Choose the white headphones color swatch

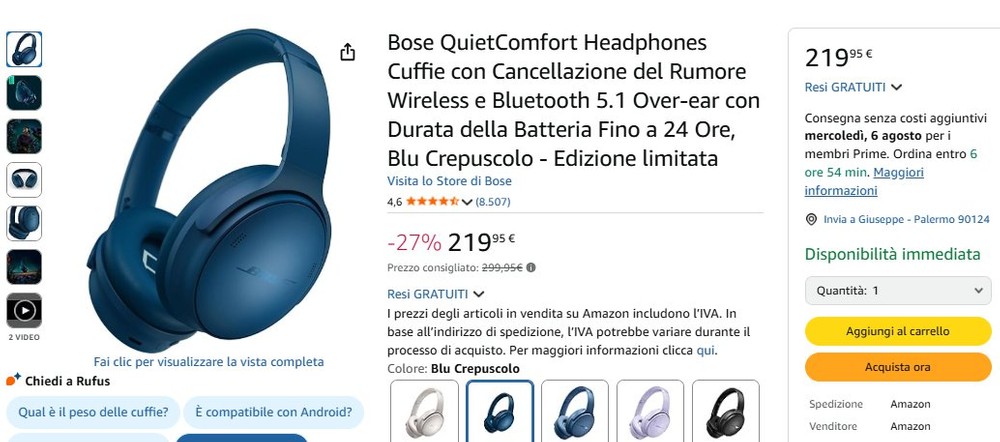pyautogui.click(x=425, y=411)
